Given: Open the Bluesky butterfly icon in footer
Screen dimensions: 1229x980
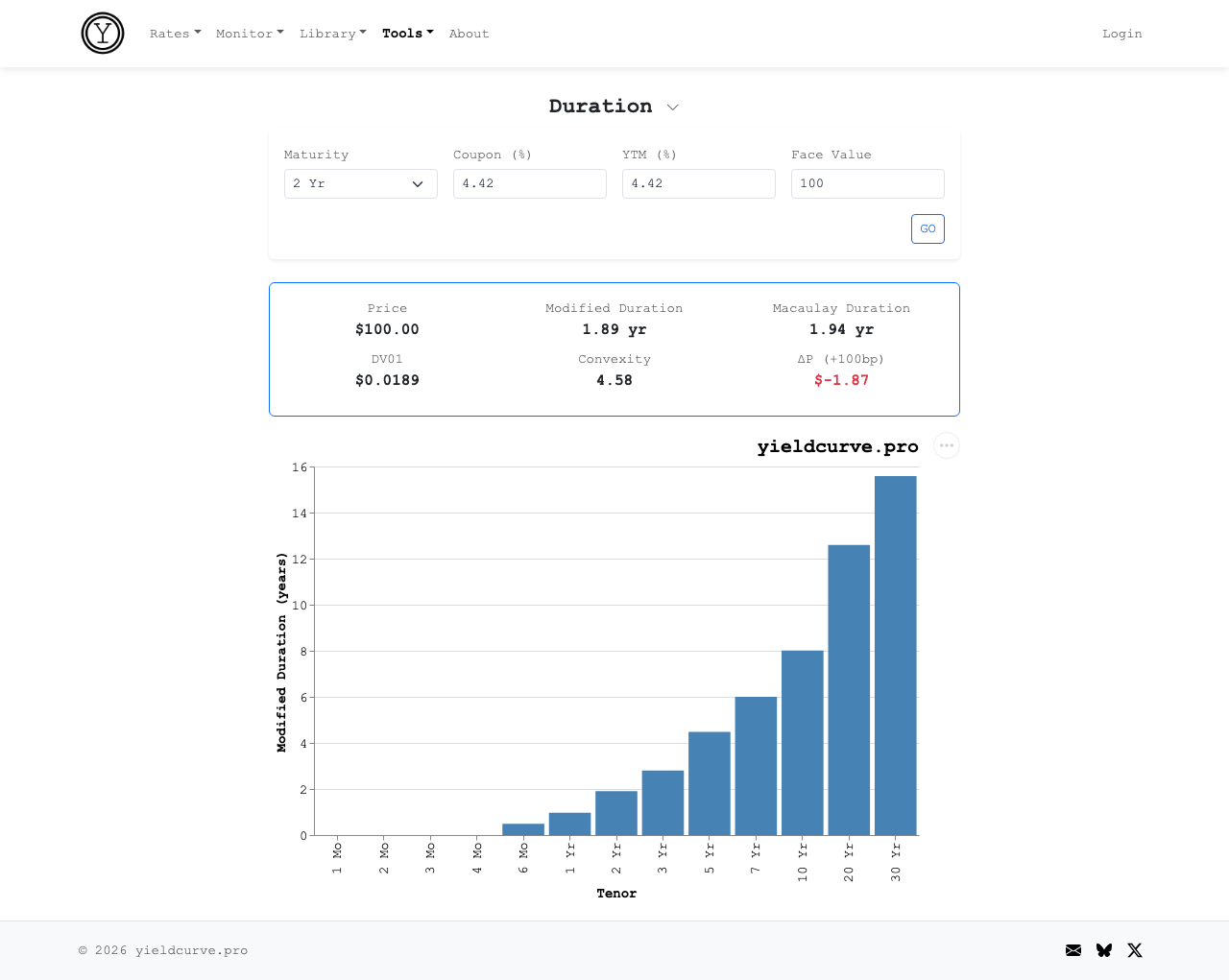Looking at the screenshot, I should pos(1104,950).
